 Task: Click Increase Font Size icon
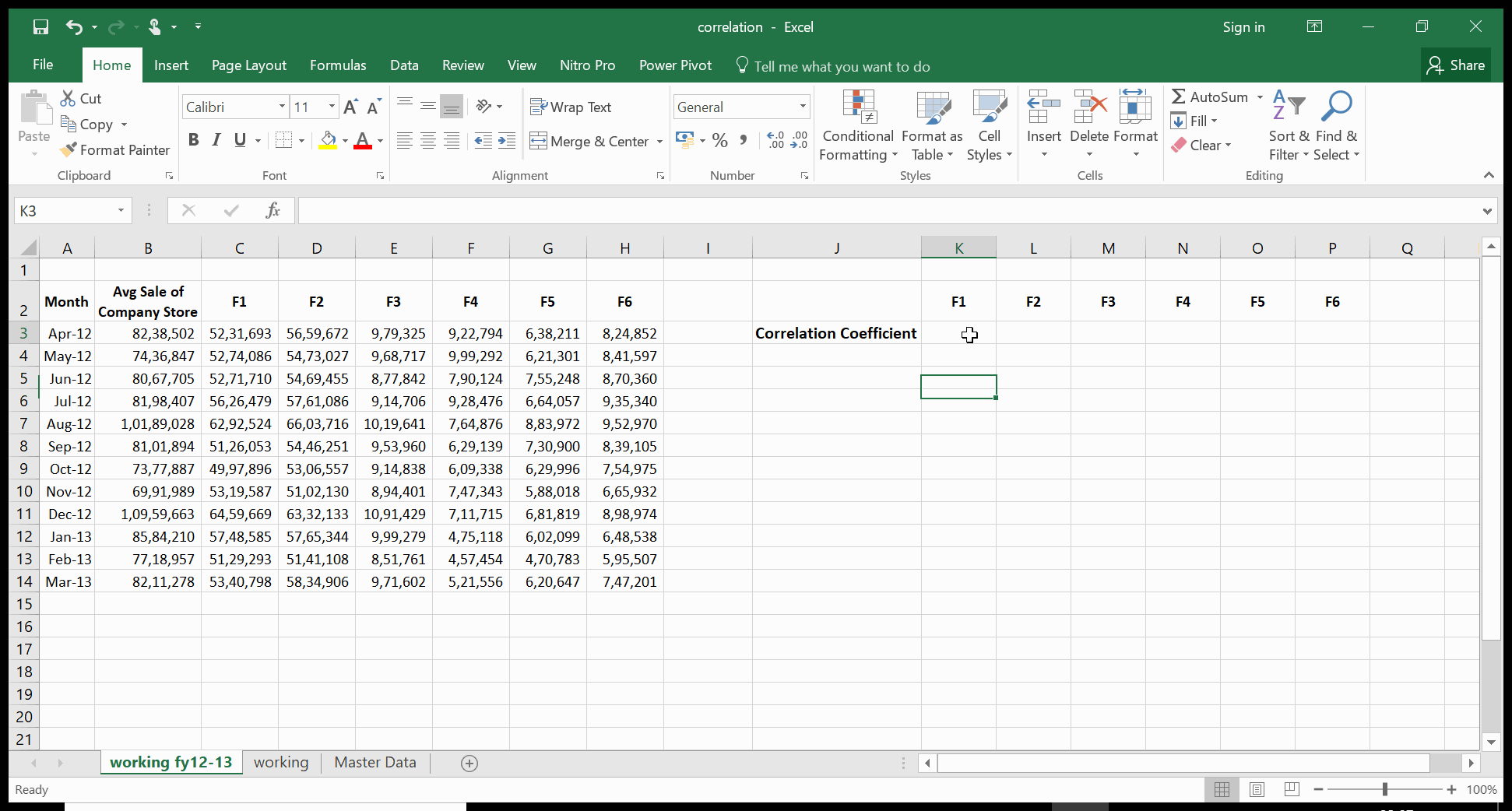click(350, 107)
